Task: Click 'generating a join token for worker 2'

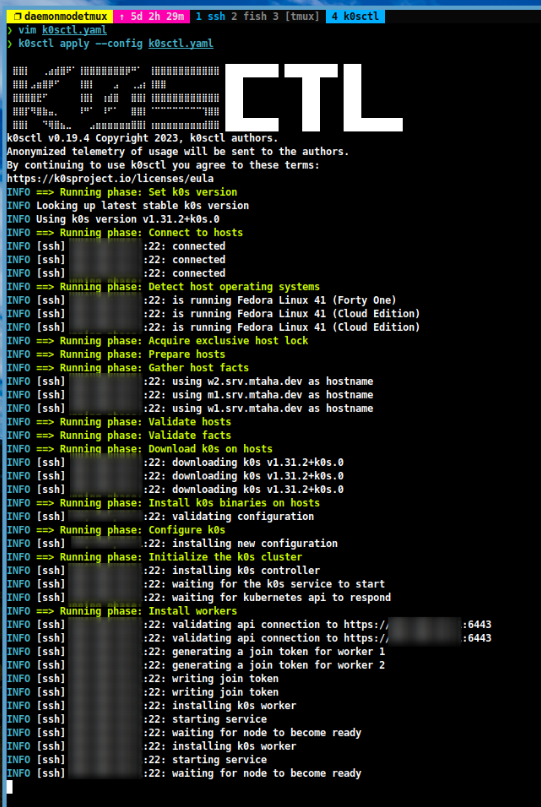Action: click(x=196, y=665)
